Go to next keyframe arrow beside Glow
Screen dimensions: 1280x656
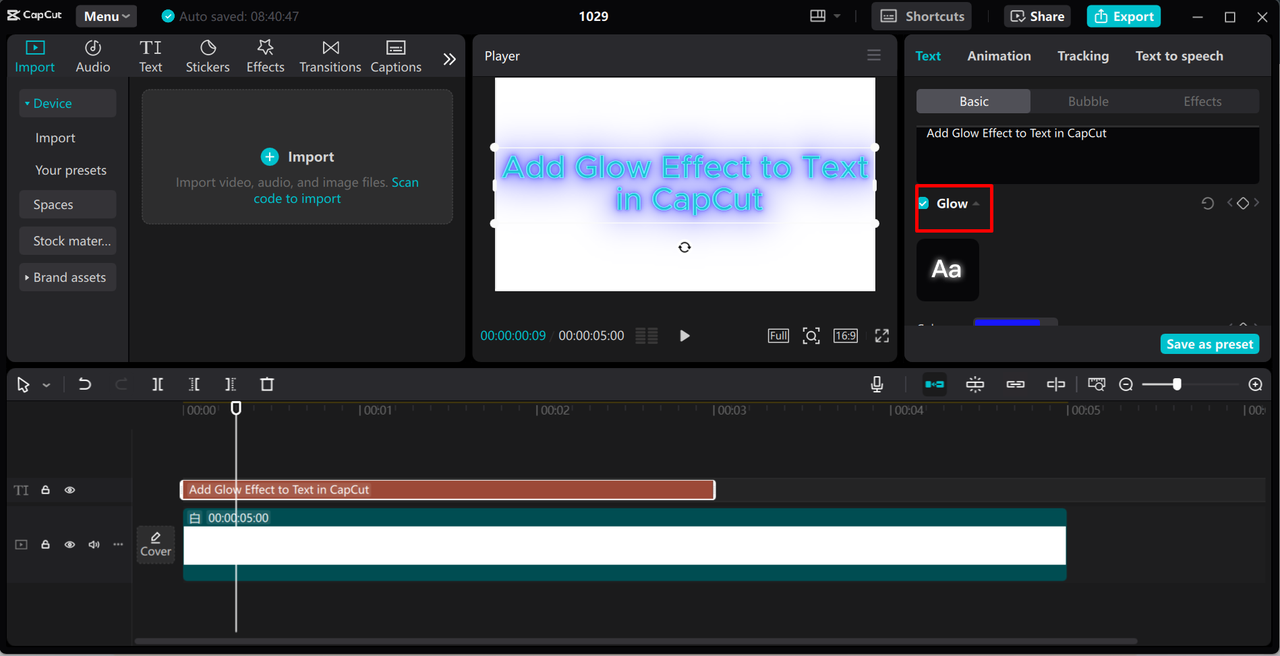click(1256, 203)
